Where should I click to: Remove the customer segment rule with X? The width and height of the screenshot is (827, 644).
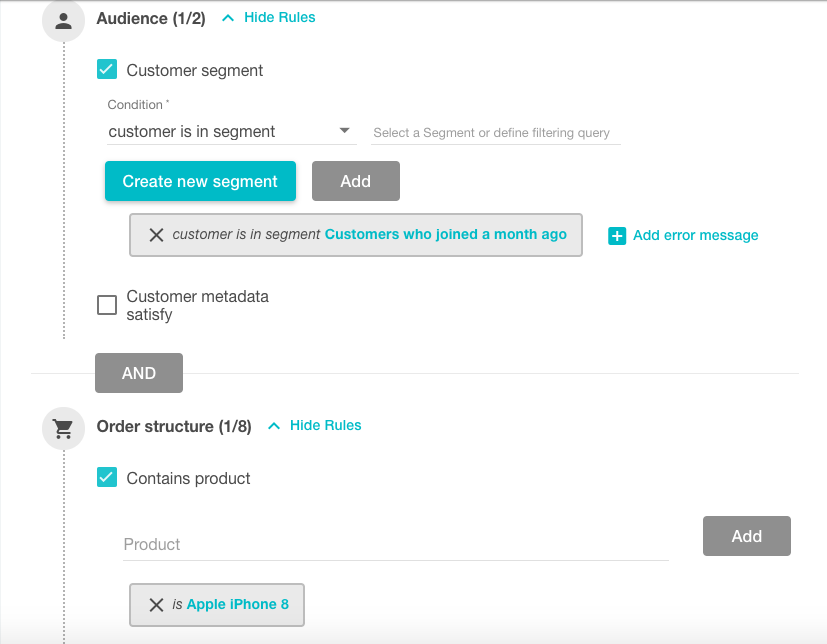click(156, 235)
